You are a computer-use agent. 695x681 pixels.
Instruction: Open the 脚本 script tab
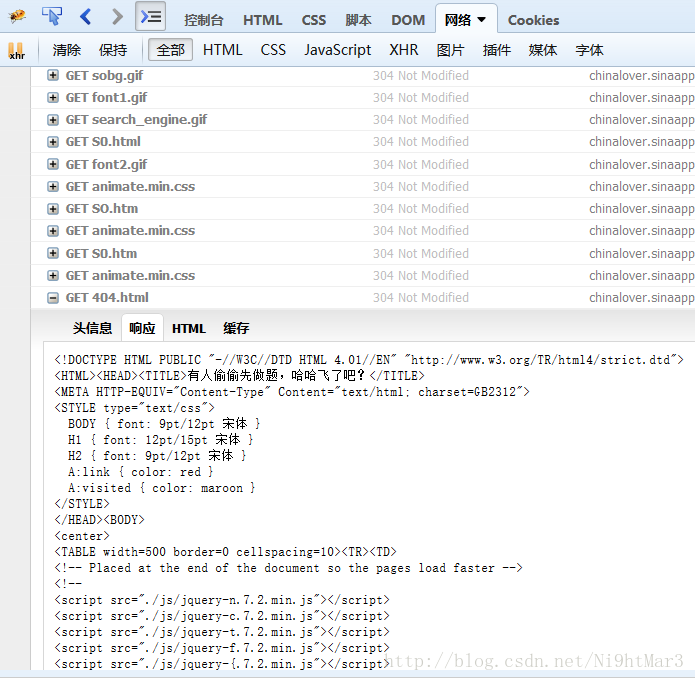(359, 20)
